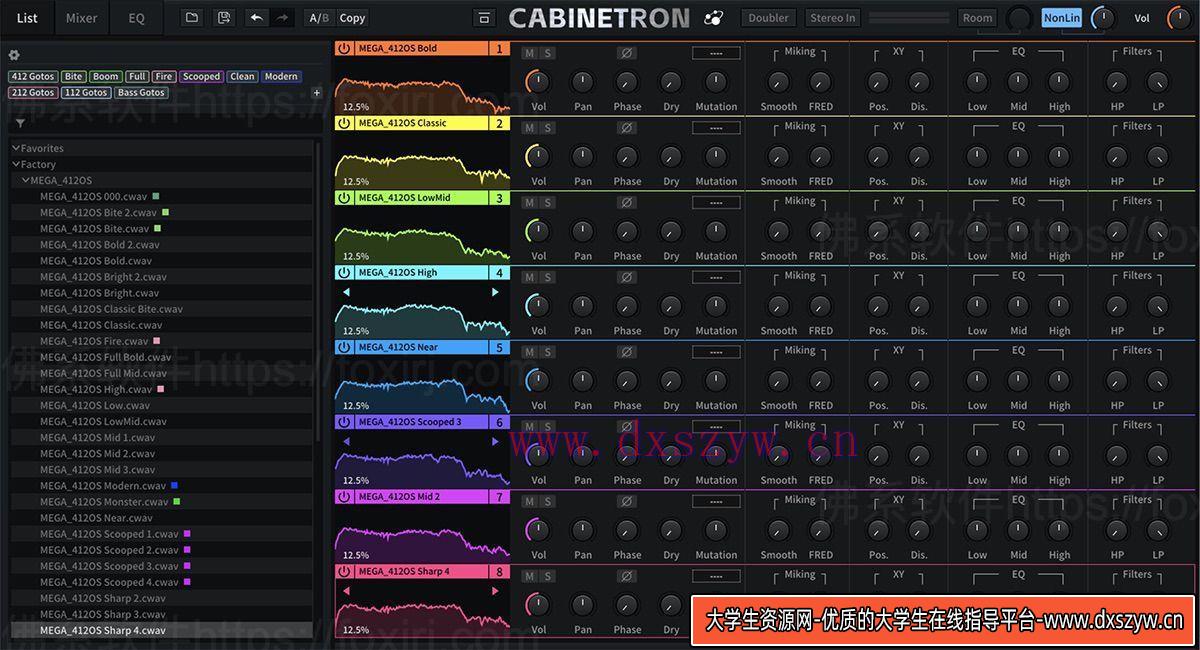This screenshot has height=650, width=1200.
Task: Collapse the MEGA_412OS folder
Action: pyautogui.click(x=26, y=180)
